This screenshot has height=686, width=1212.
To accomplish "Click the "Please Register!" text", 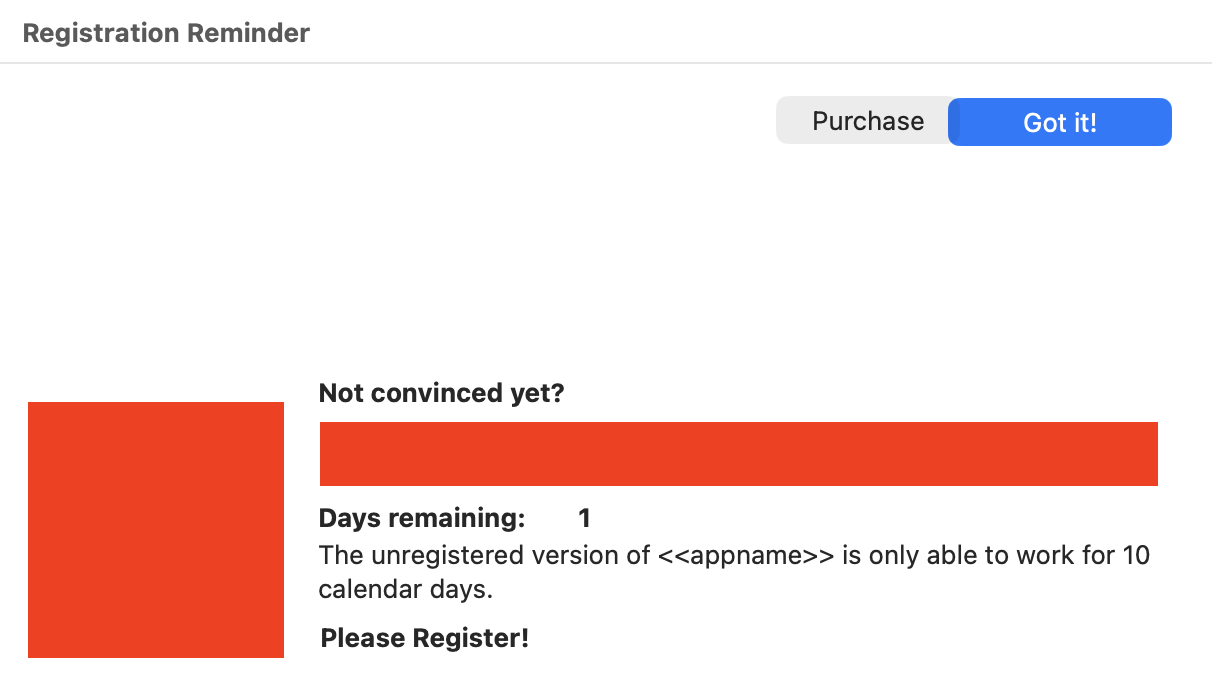I will [x=424, y=638].
